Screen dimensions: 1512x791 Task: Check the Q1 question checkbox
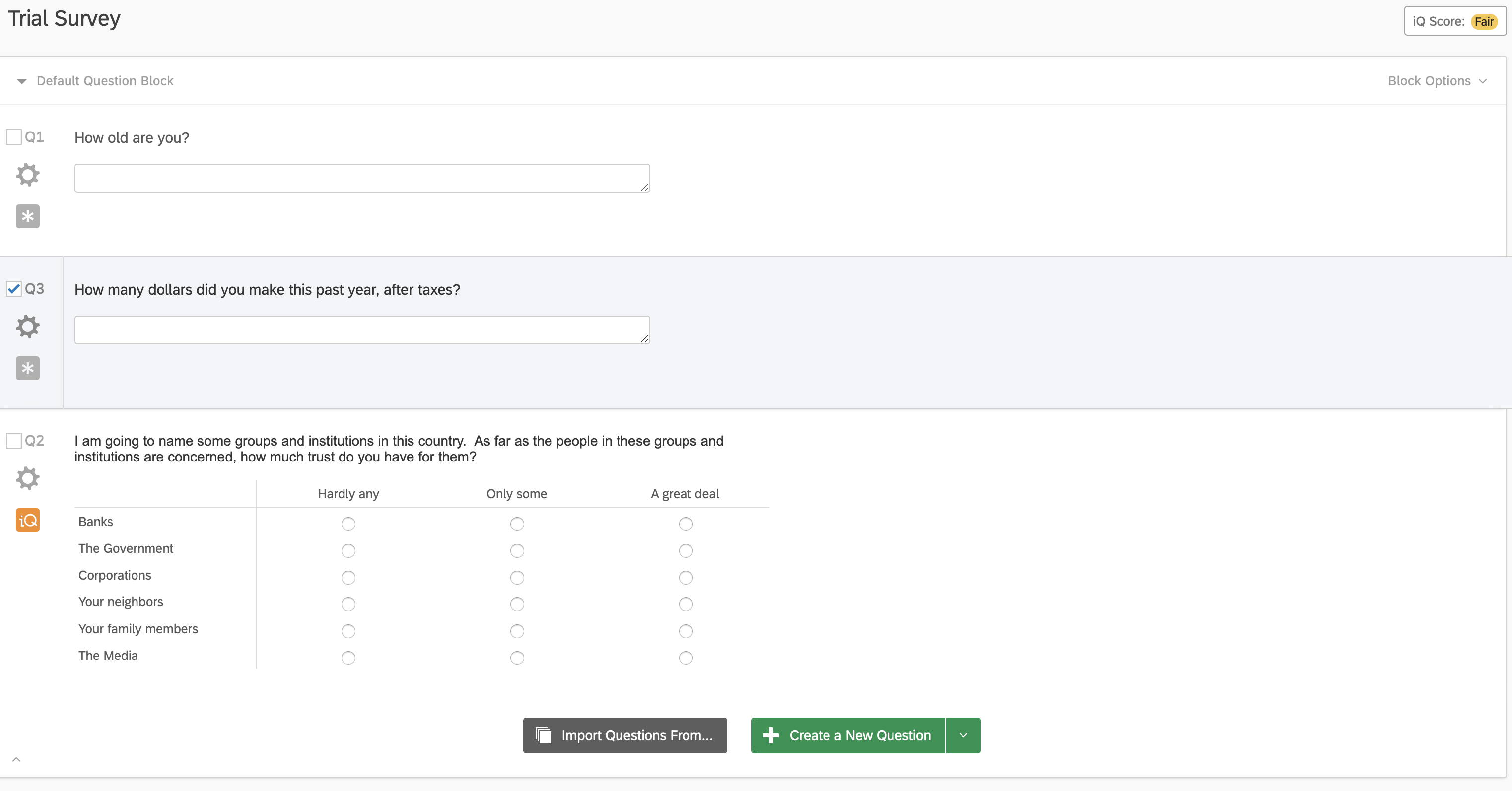click(x=13, y=137)
